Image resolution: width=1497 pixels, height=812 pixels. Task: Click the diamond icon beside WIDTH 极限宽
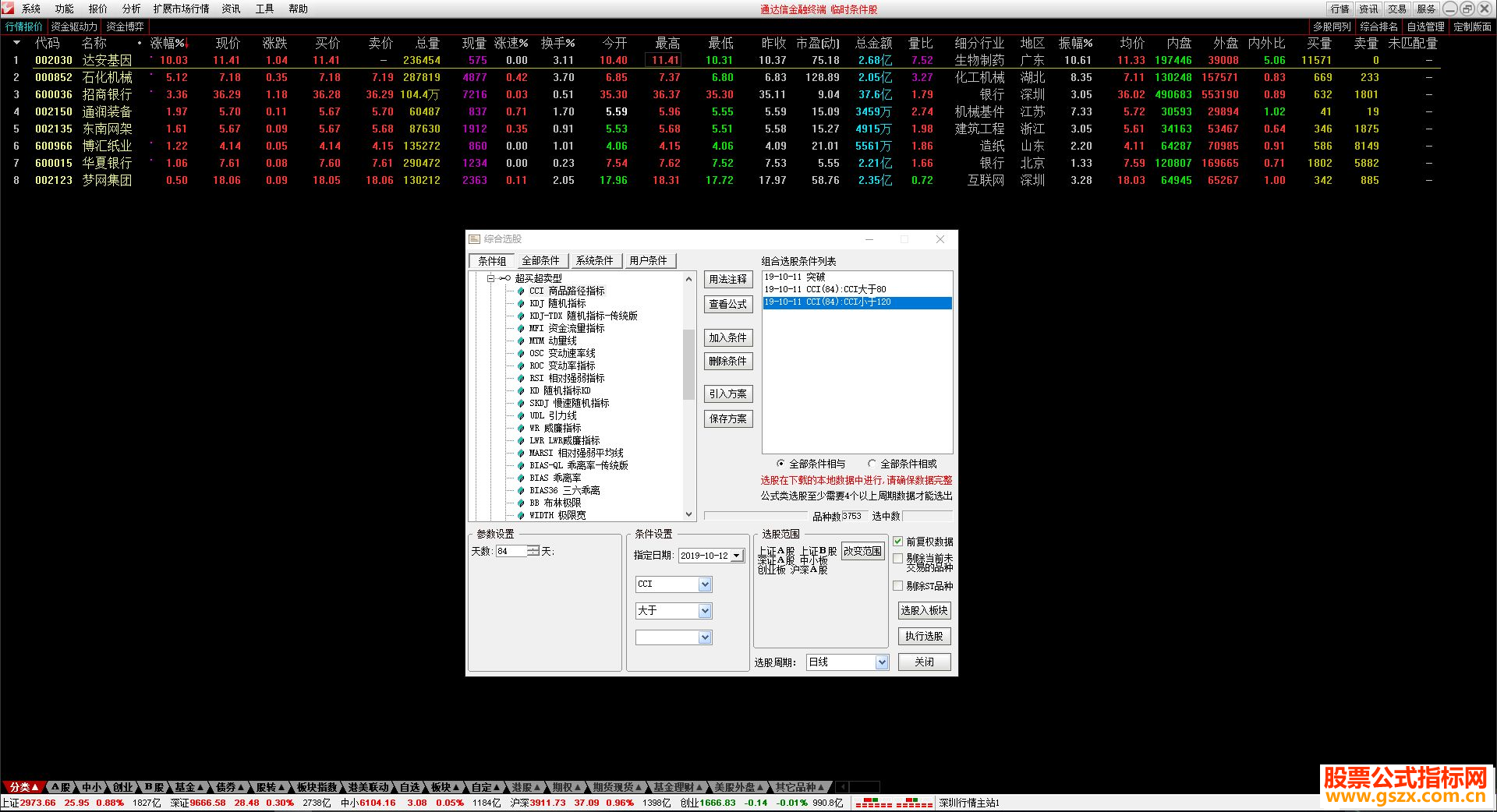(x=521, y=516)
